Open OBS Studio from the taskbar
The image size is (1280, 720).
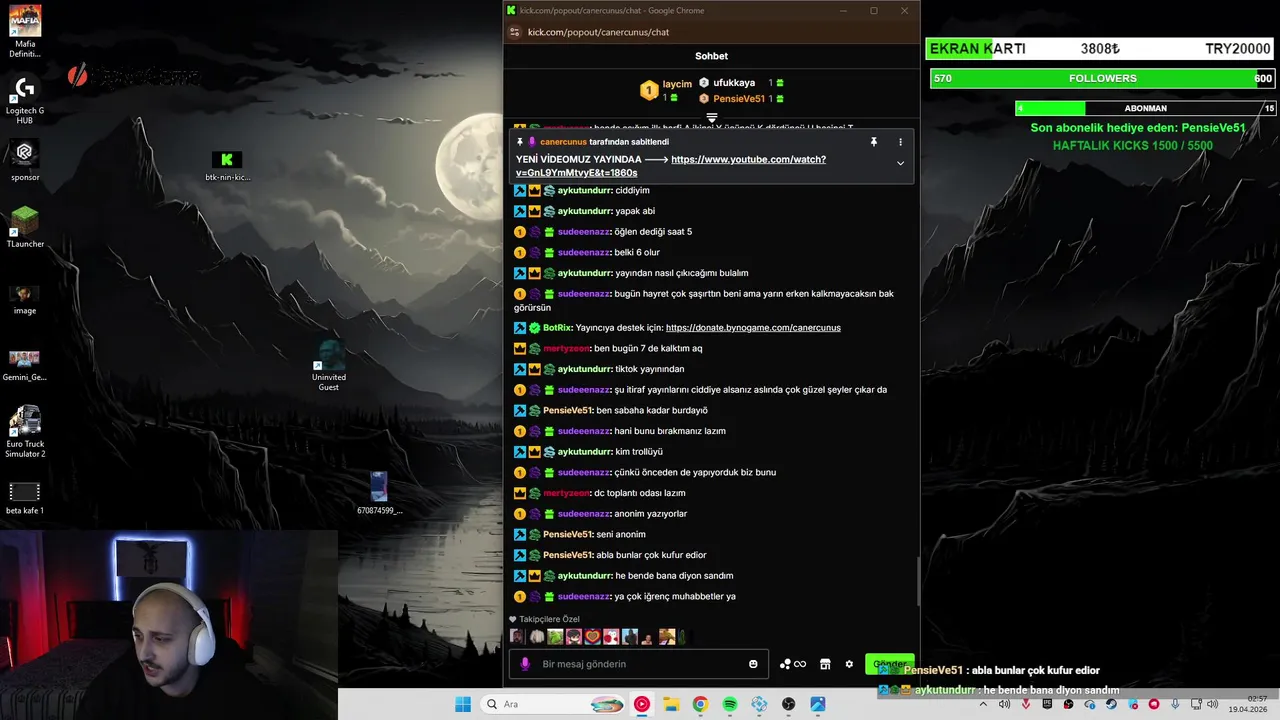tap(788, 704)
